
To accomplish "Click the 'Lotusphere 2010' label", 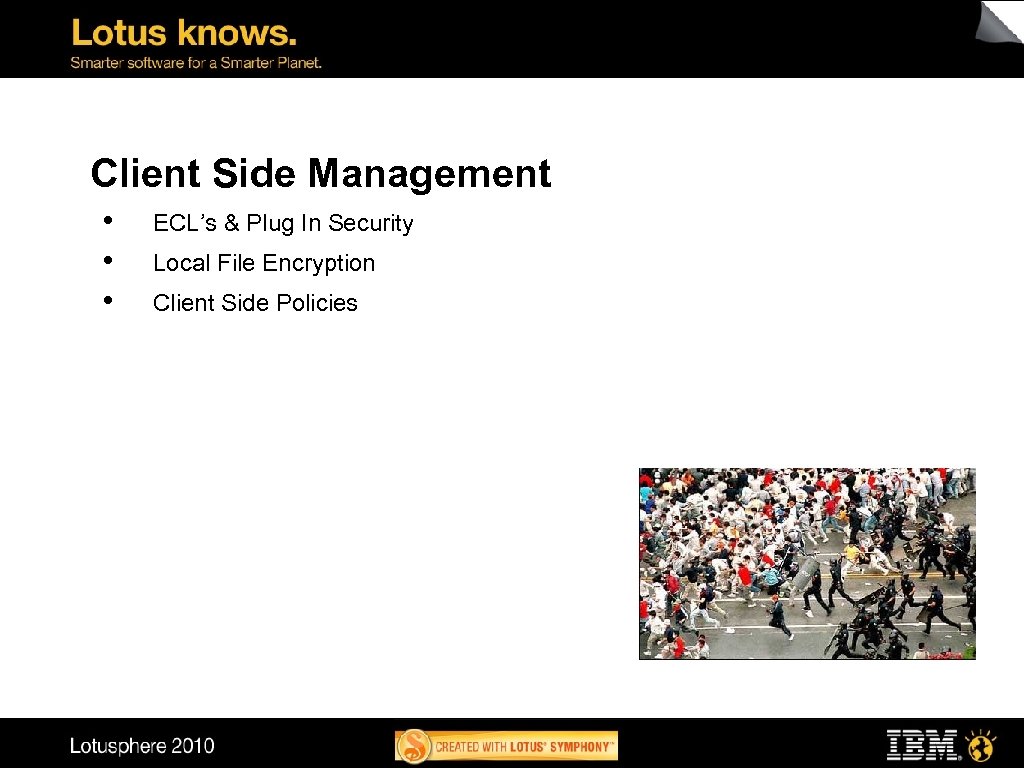I will [143, 746].
